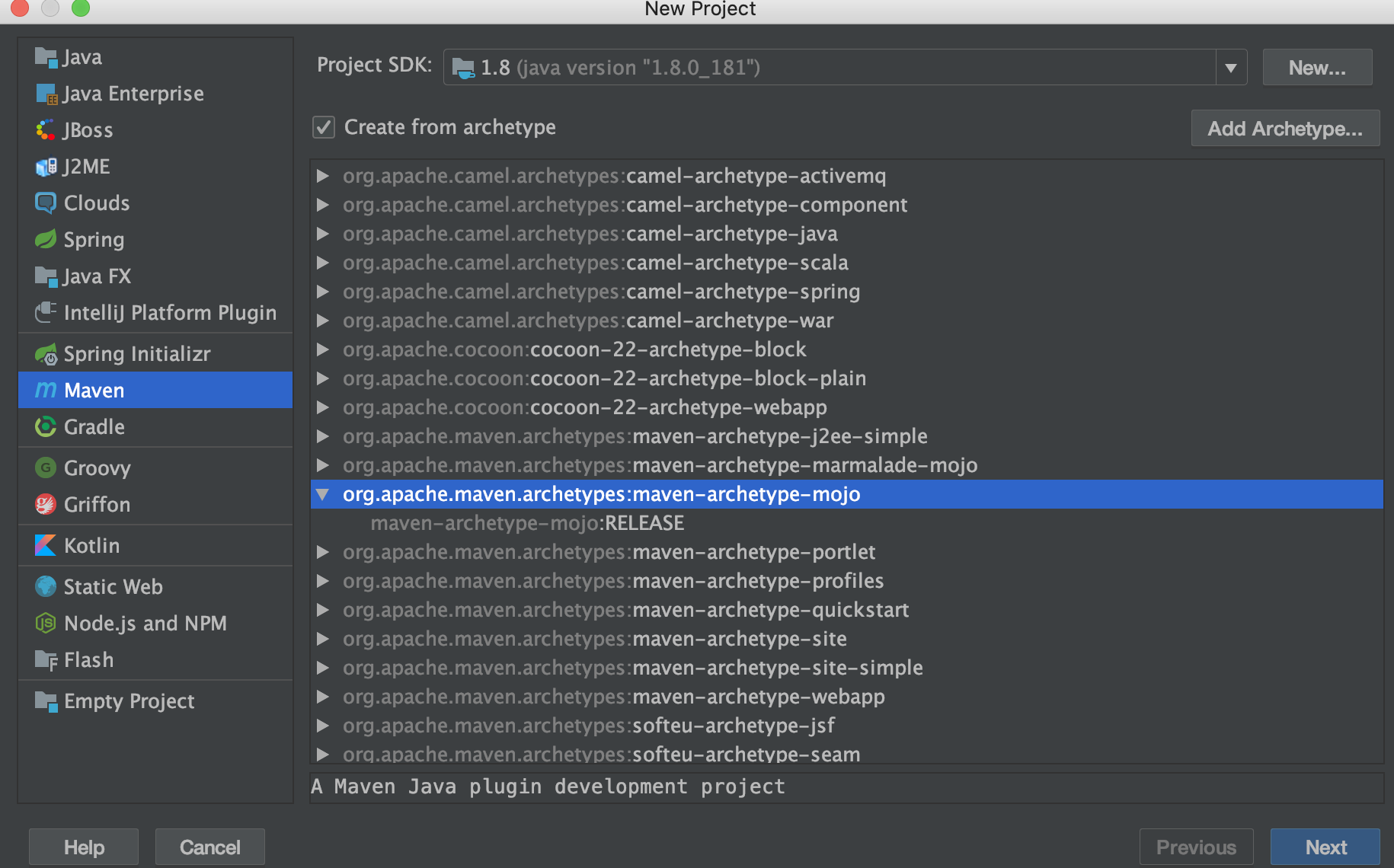The image size is (1394, 868).
Task: Choose Kotlin in the project list
Action: coord(155,546)
